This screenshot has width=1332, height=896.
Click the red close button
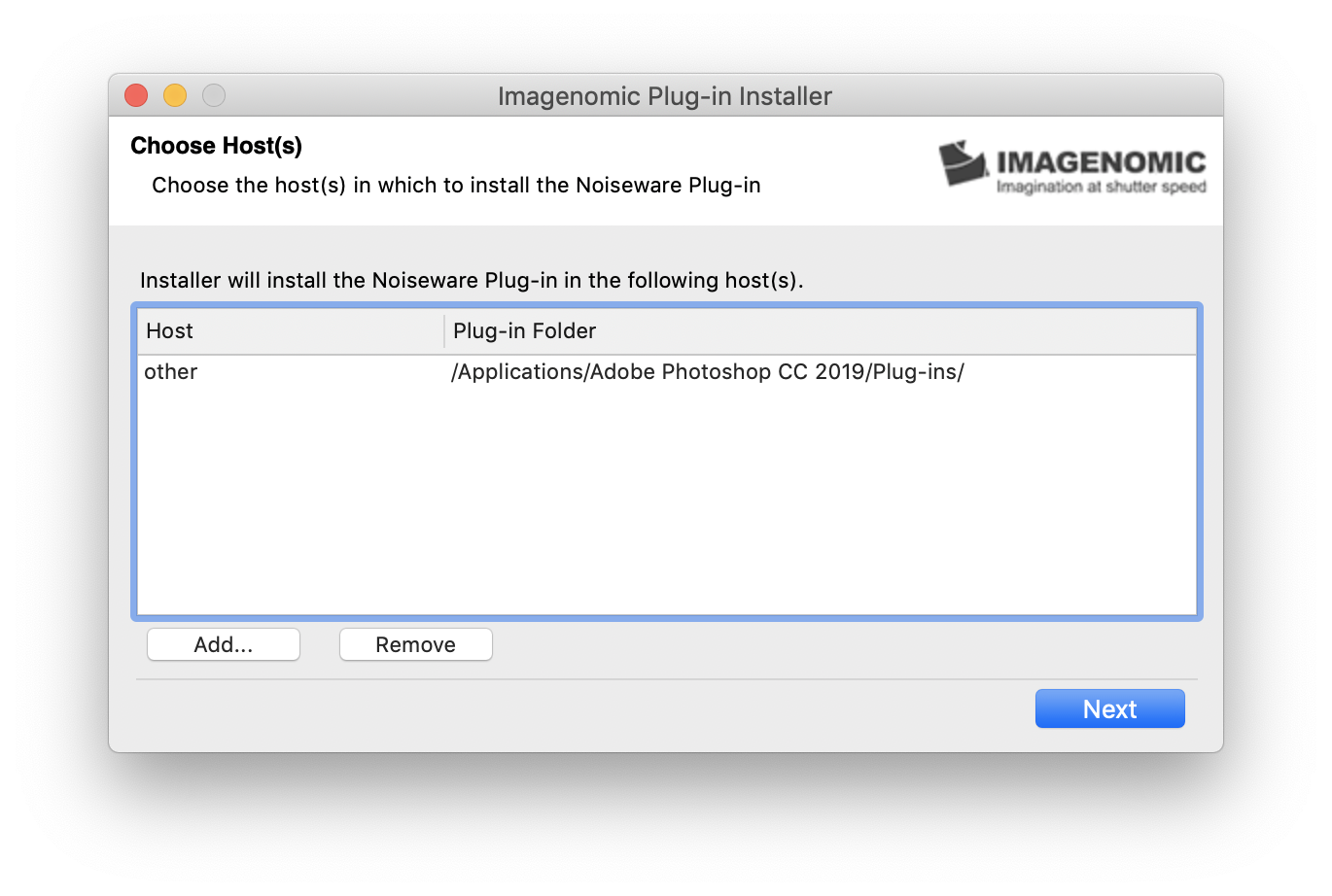coord(136,95)
